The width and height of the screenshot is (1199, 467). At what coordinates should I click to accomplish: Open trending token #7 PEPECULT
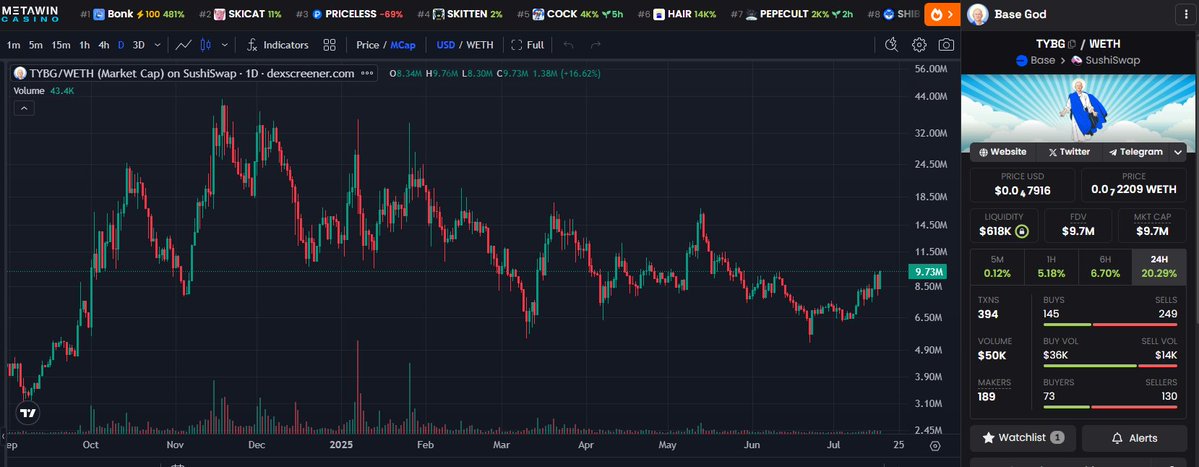[791, 14]
